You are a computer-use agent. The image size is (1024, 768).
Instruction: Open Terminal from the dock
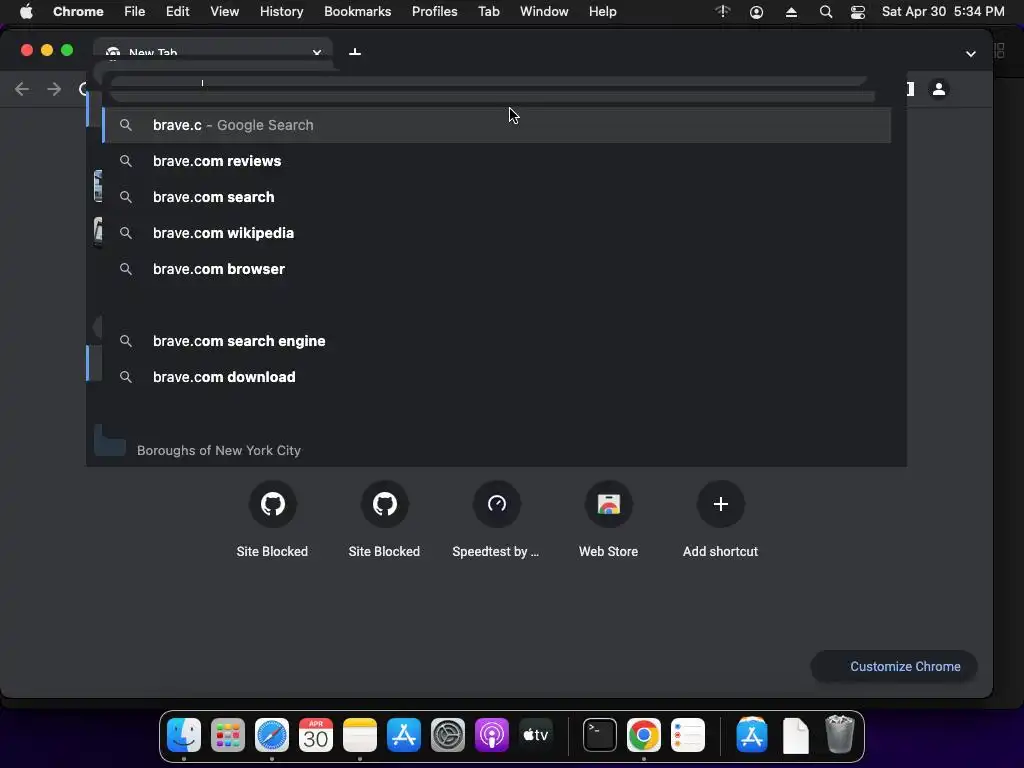[x=600, y=735]
